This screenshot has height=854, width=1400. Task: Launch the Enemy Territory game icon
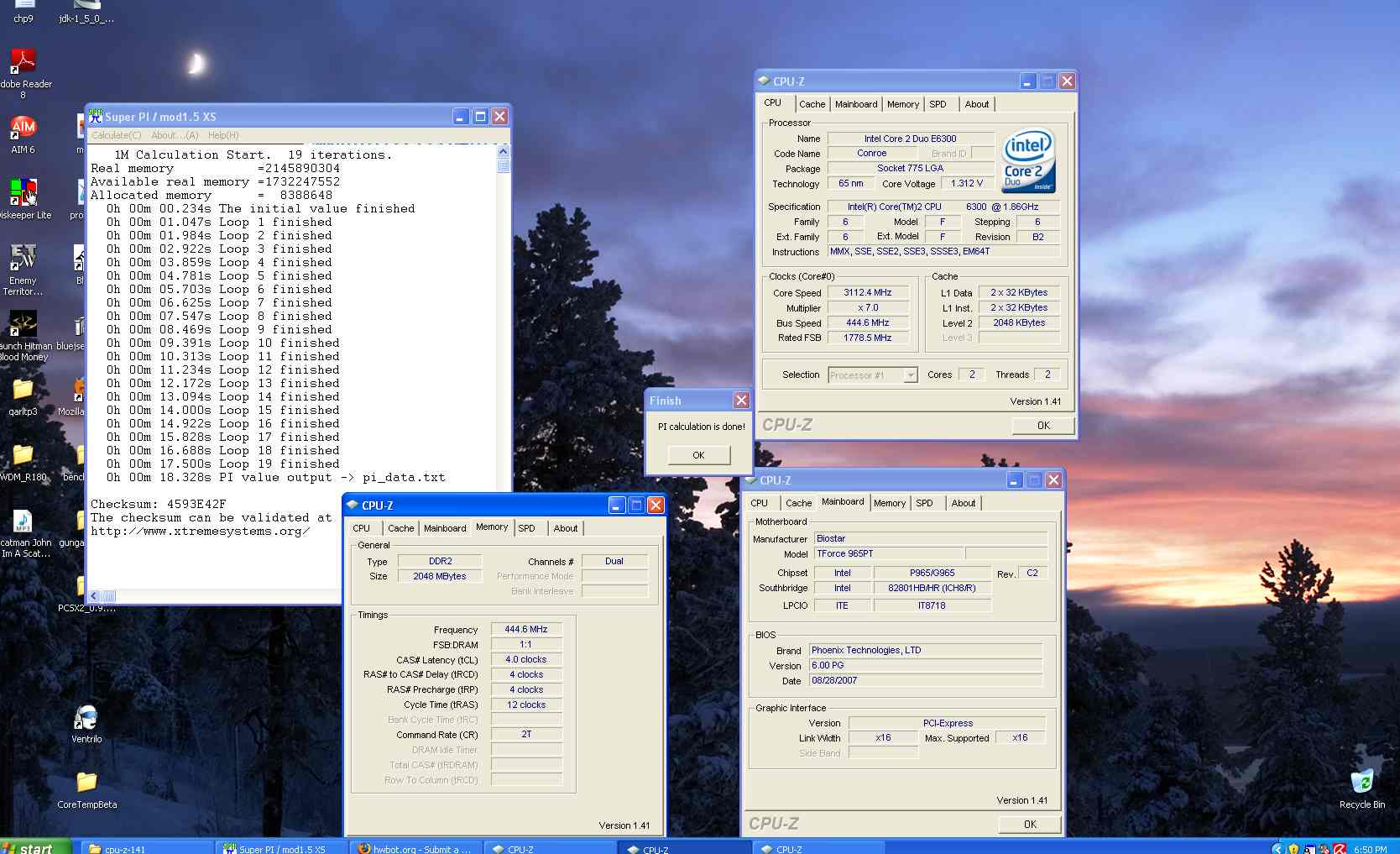[x=23, y=258]
